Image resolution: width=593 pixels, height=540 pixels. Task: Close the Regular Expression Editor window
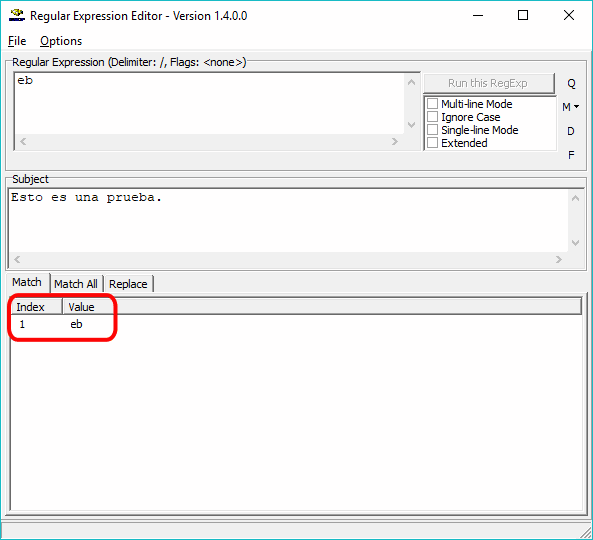click(568, 16)
